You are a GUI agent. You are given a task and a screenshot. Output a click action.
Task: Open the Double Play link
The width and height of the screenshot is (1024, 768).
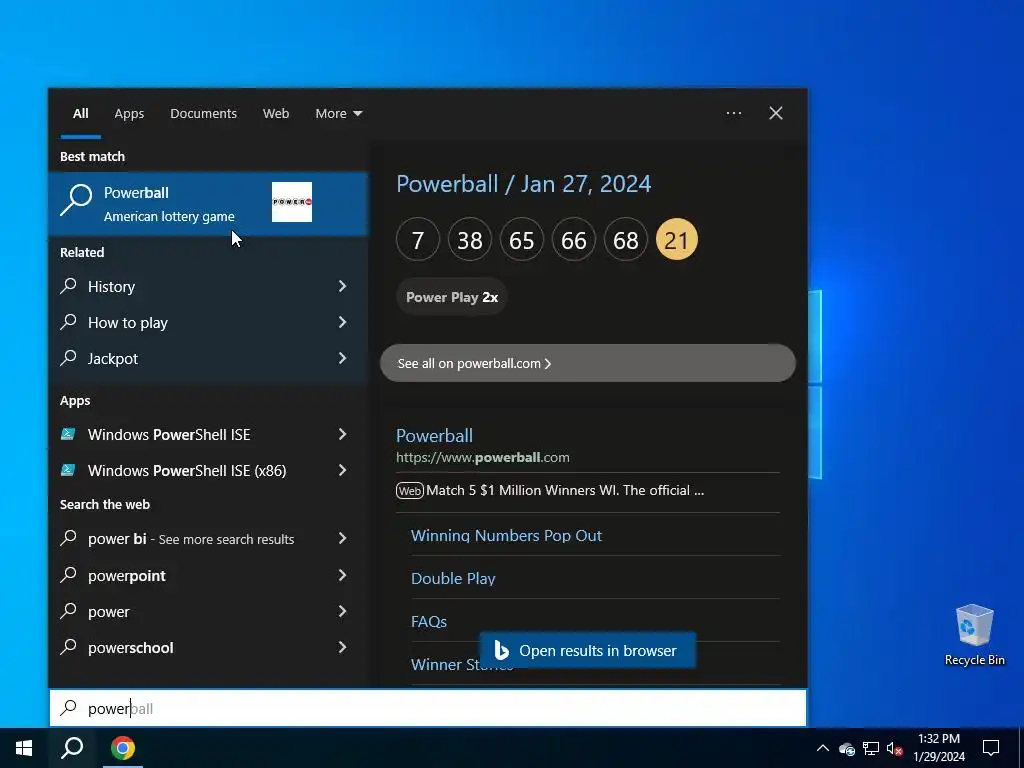coord(453,579)
